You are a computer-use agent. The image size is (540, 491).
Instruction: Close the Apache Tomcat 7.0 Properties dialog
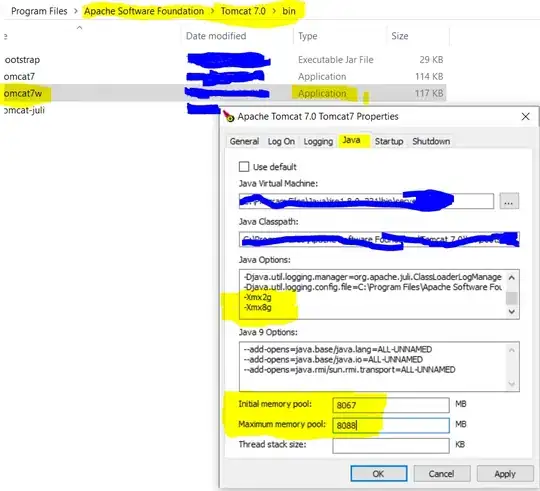click(525, 117)
